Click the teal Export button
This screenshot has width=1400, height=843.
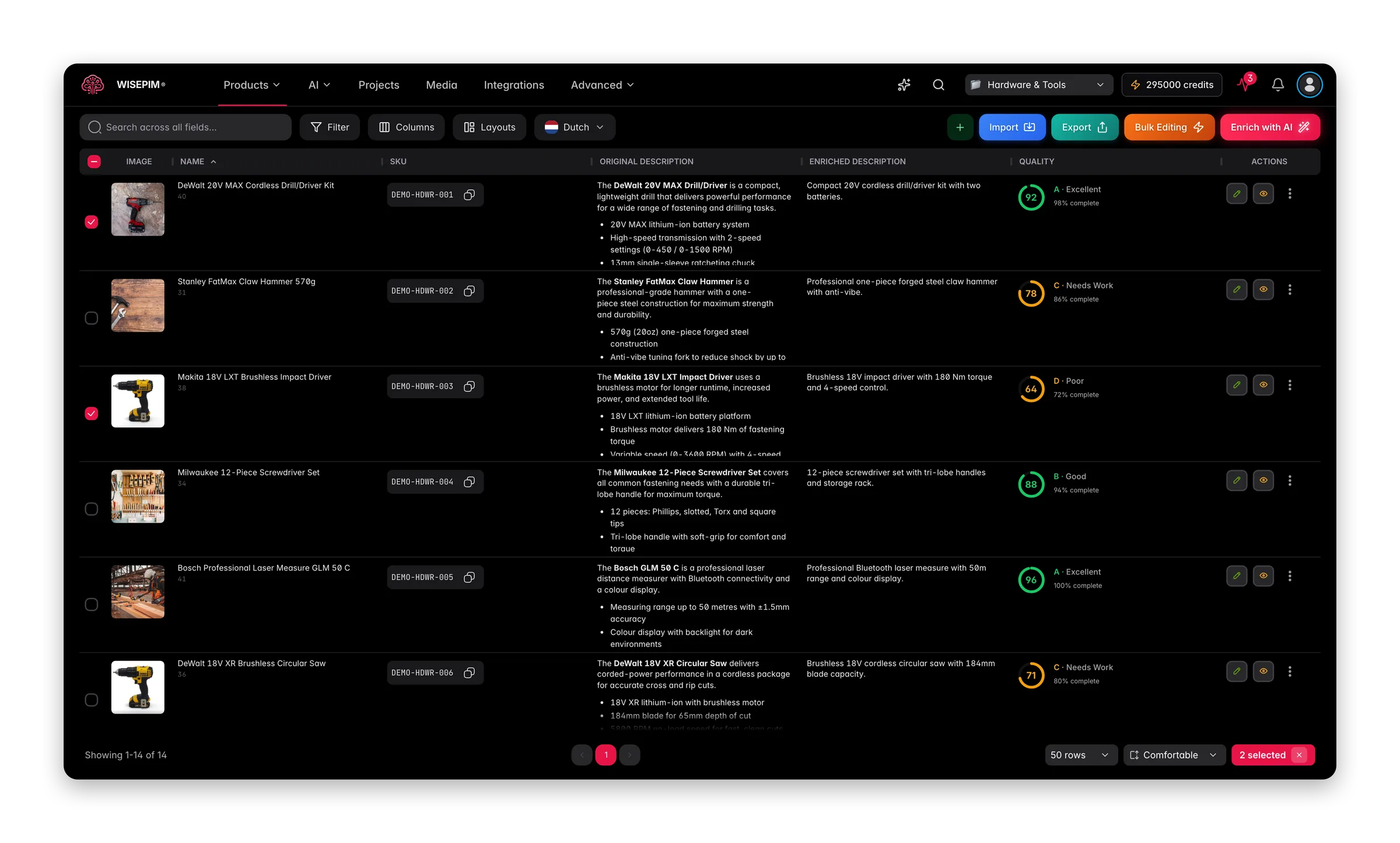(x=1084, y=127)
